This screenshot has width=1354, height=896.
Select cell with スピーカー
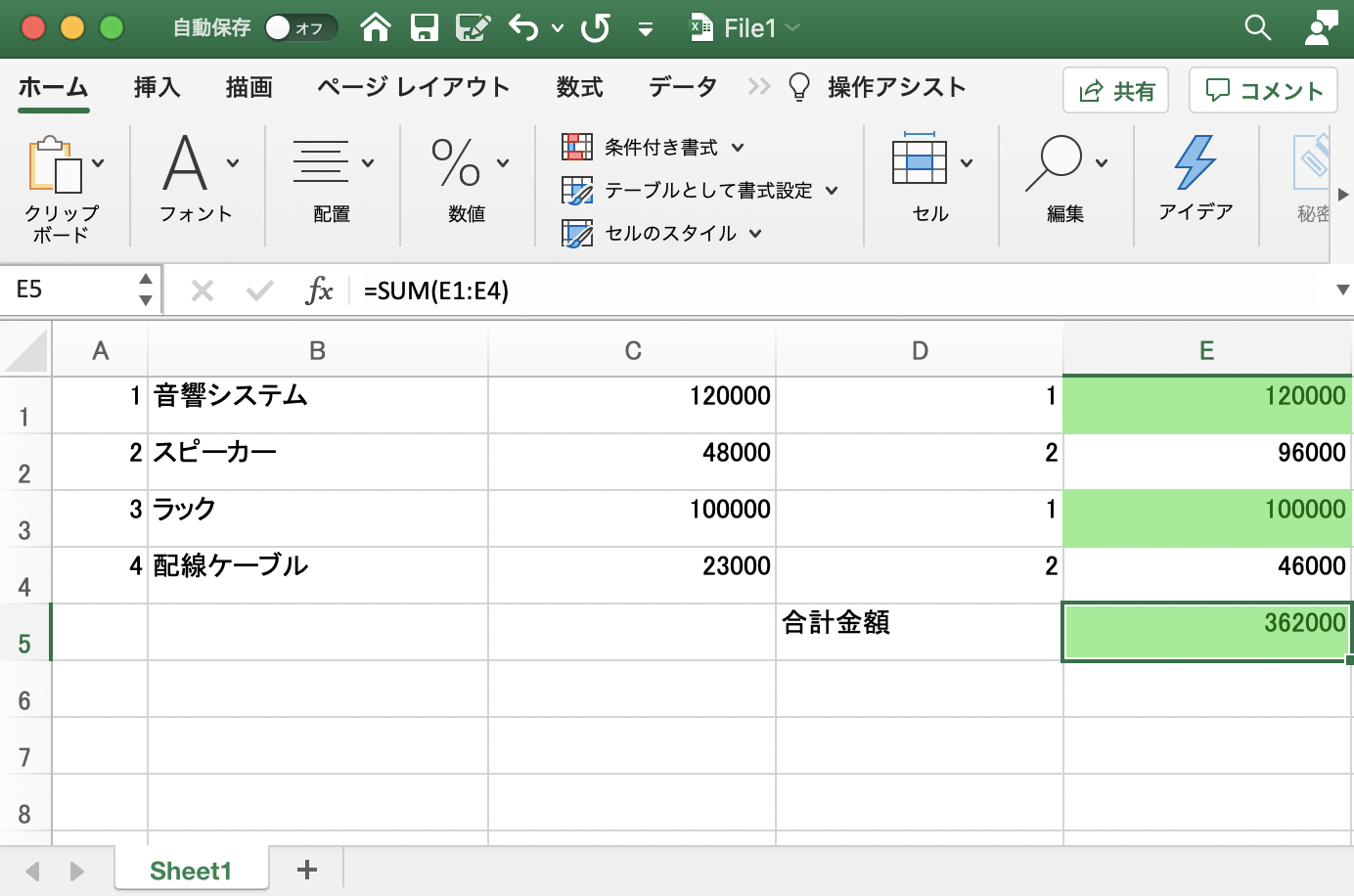coord(318,463)
